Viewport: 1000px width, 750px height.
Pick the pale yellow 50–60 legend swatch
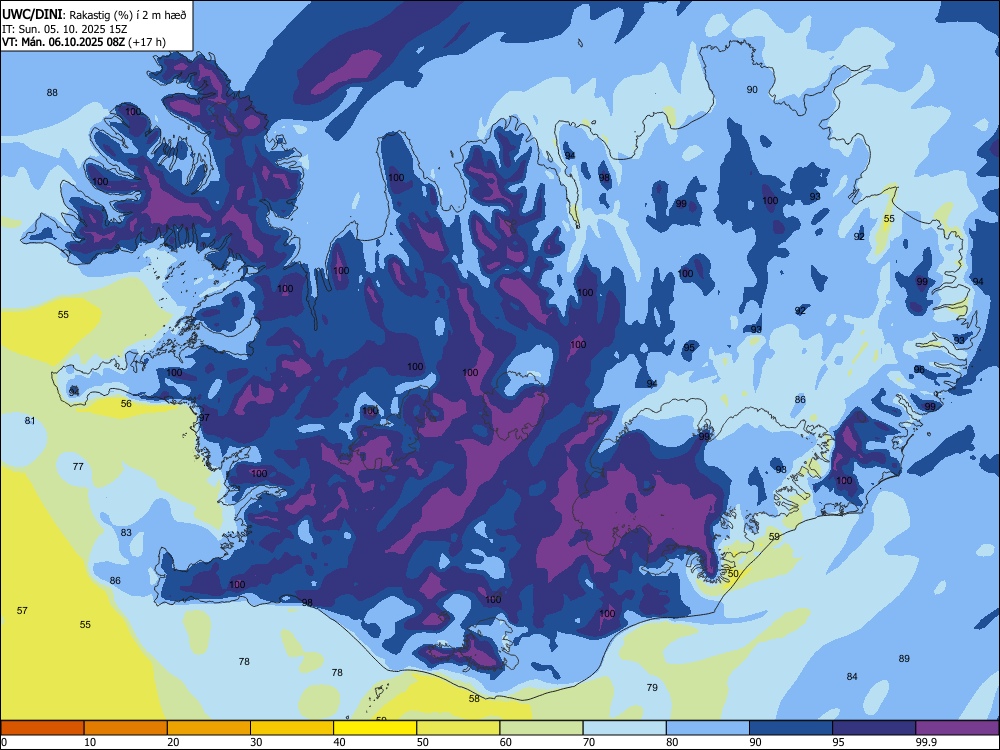[x=458, y=728]
